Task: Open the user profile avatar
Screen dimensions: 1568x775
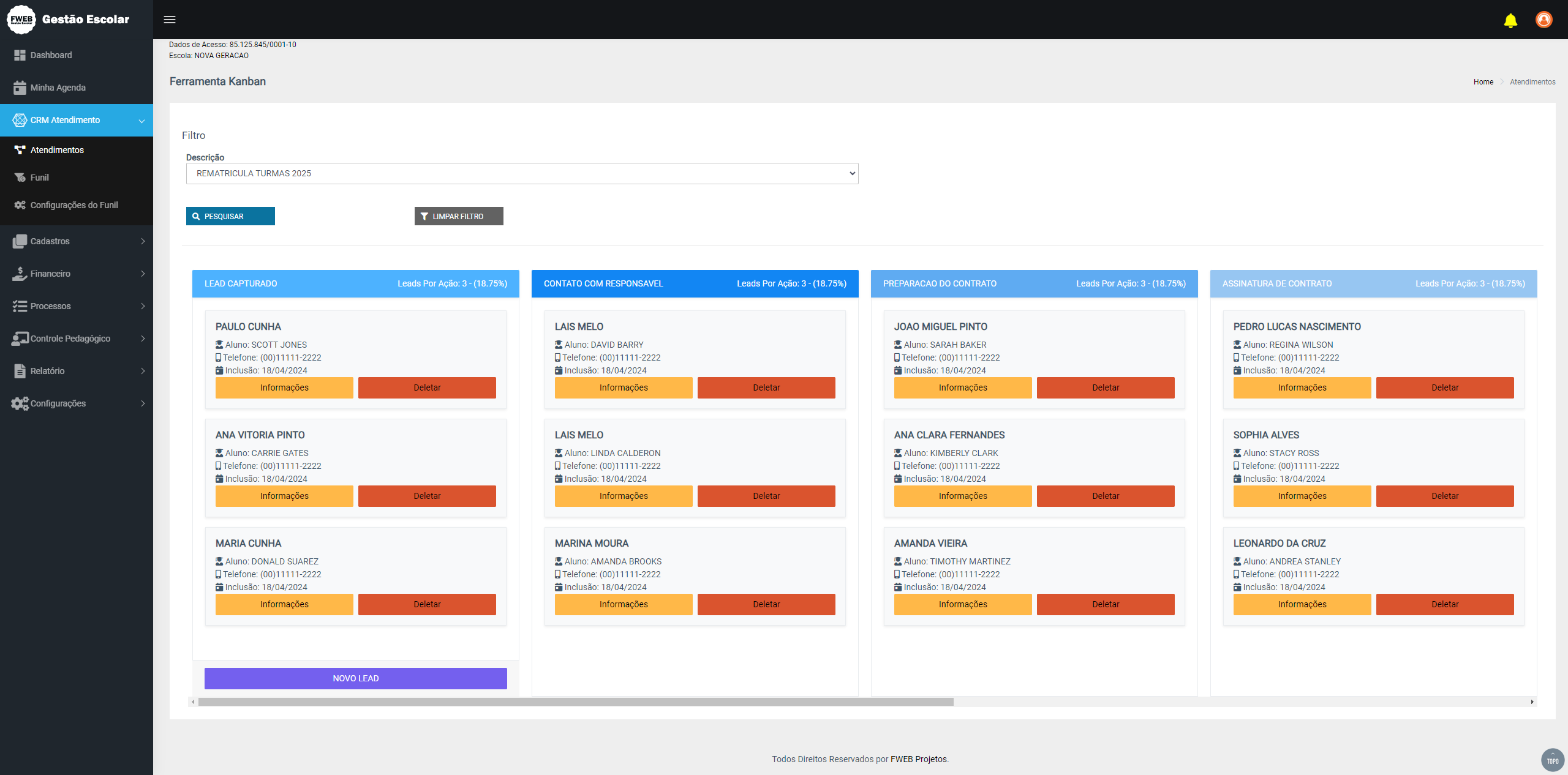Action: tap(1543, 20)
